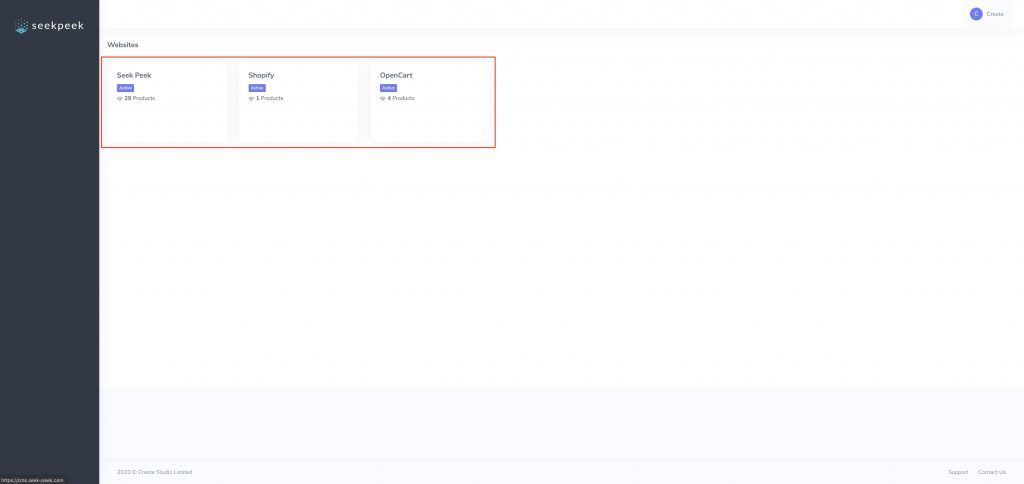Open the user avatar circle labeled C
The width and height of the screenshot is (1024, 484).
(976, 14)
